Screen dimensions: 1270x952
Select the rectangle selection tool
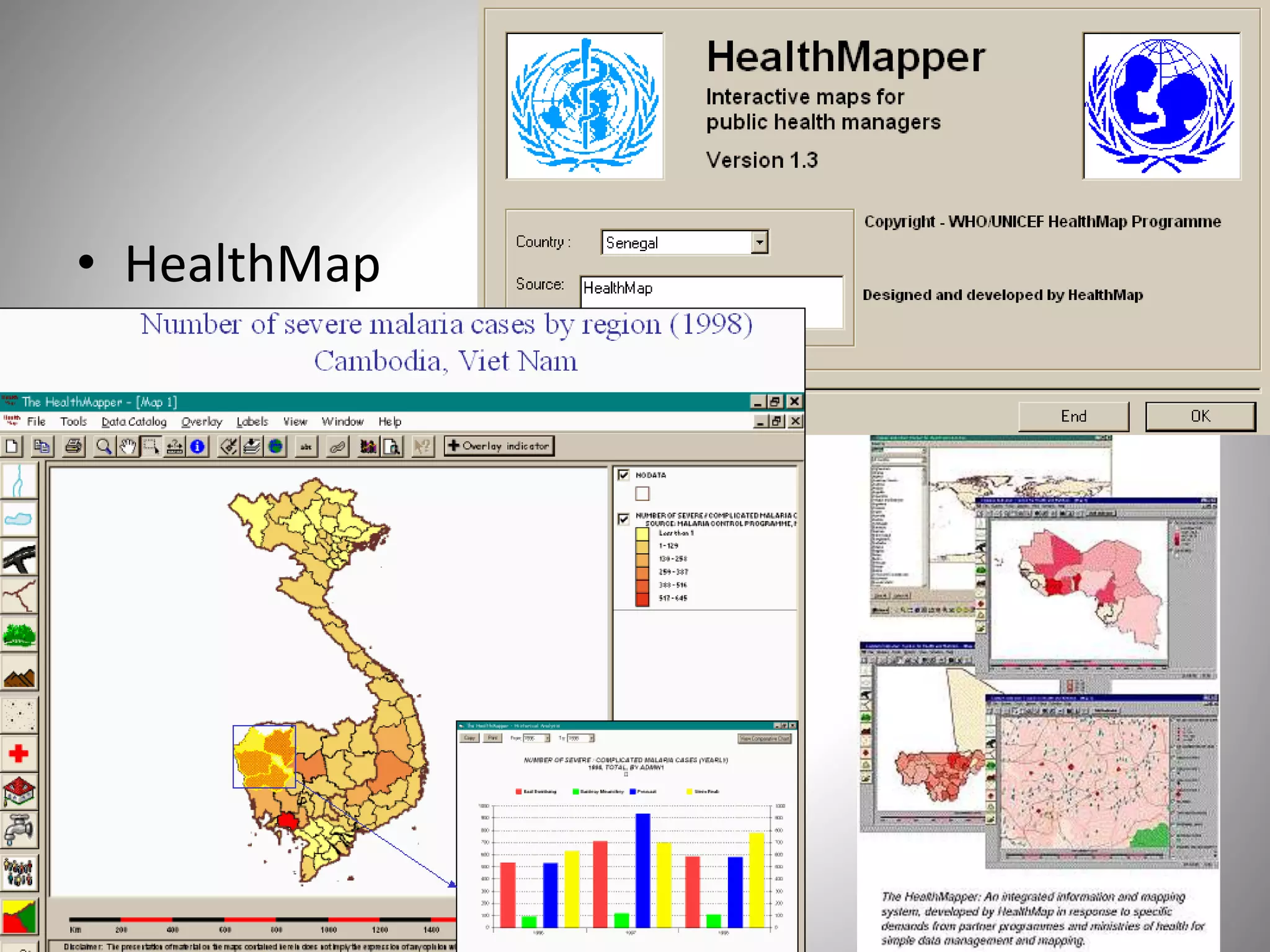point(151,446)
